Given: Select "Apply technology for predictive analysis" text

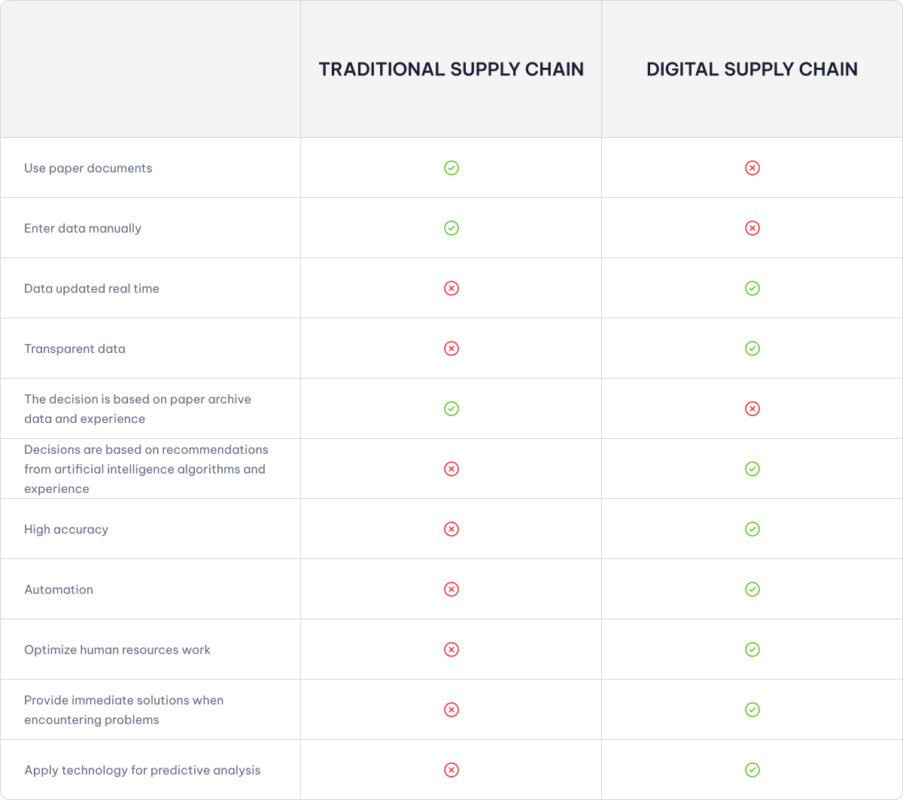Looking at the screenshot, I should [x=142, y=770].
